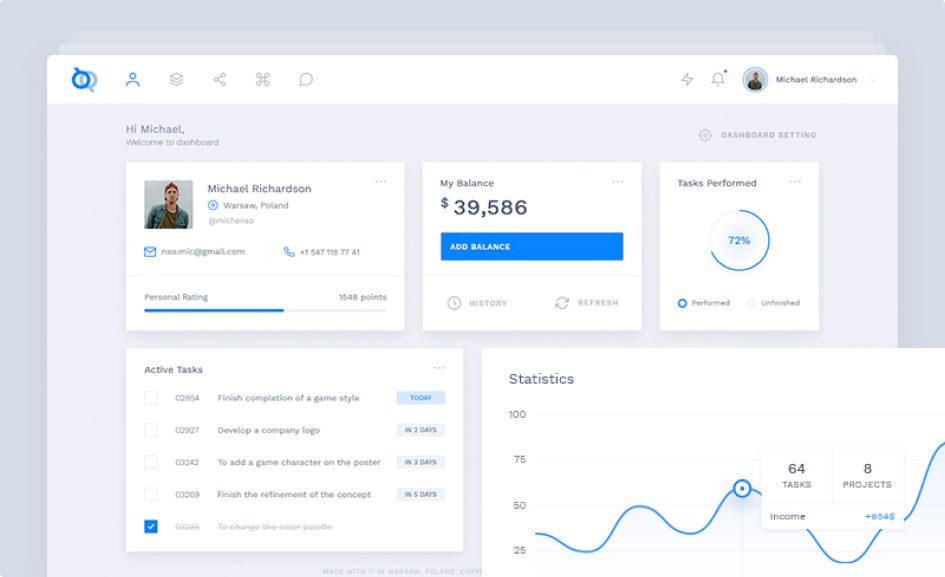Check the task 02854 checkbox
Screen dimensions: 945x577
coord(152,397)
